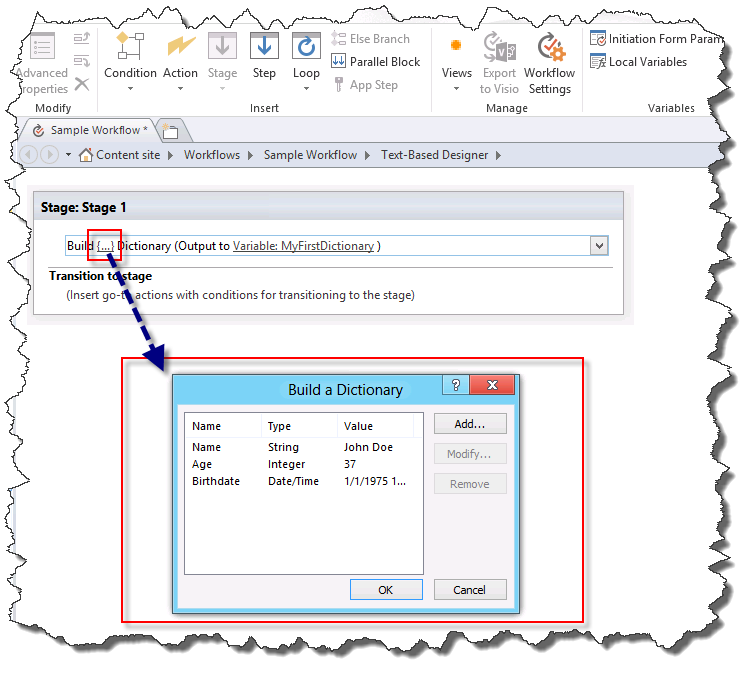Click the Insert go-to actions placeholder text
Screen dimensions: 753x673
(240, 295)
